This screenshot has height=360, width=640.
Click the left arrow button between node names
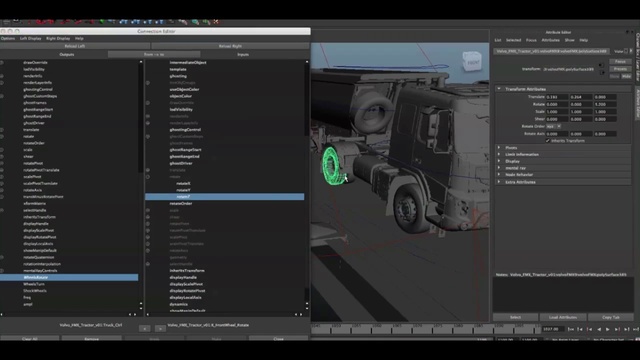click(144, 328)
